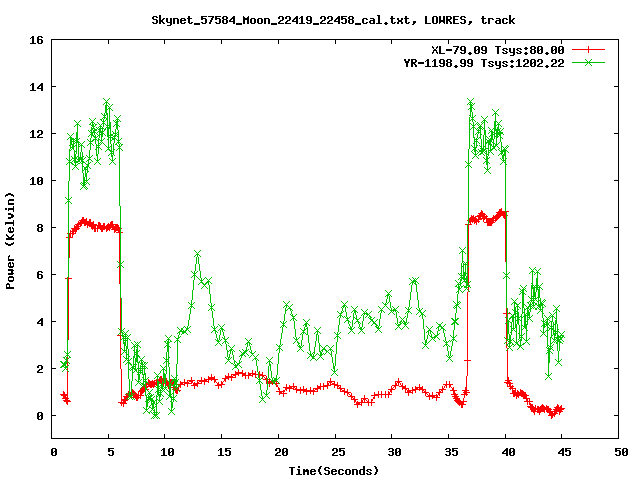Click the y-axis tick label 8
This screenshot has height=480, width=640.
[40, 228]
